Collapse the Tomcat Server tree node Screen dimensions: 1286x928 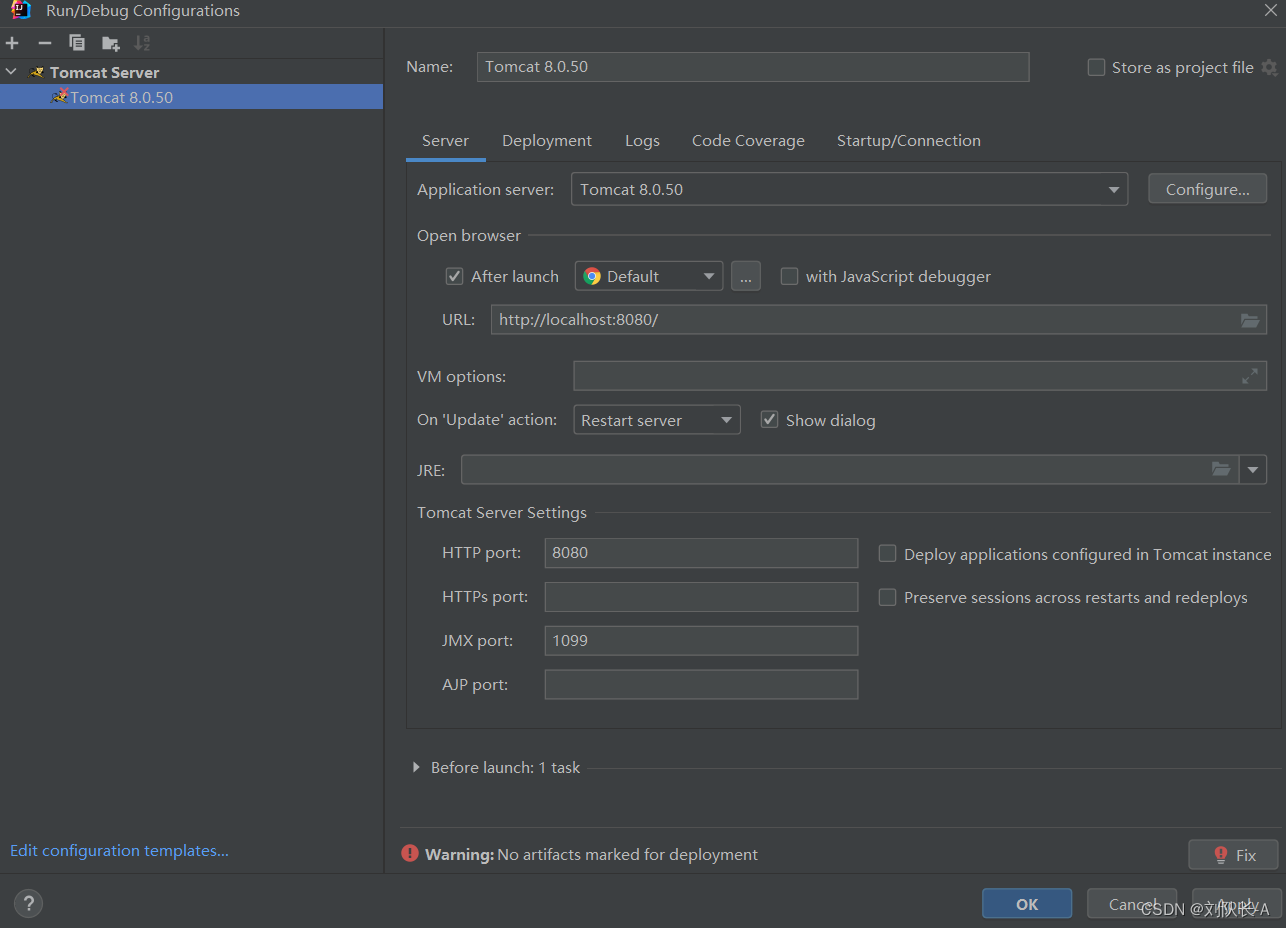11,72
